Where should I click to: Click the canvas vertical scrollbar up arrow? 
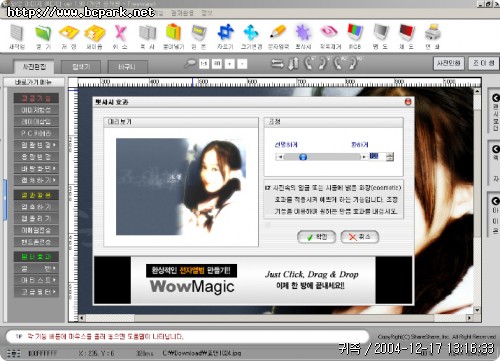click(x=477, y=91)
